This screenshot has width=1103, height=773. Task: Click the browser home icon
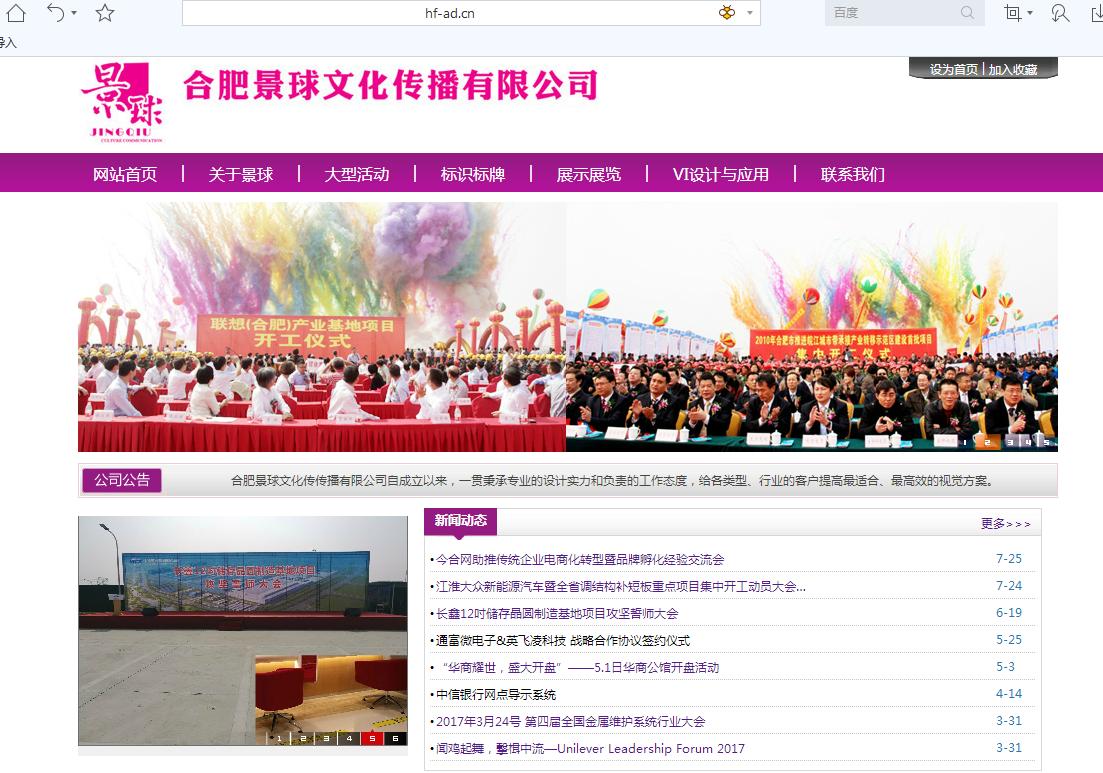[16, 13]
